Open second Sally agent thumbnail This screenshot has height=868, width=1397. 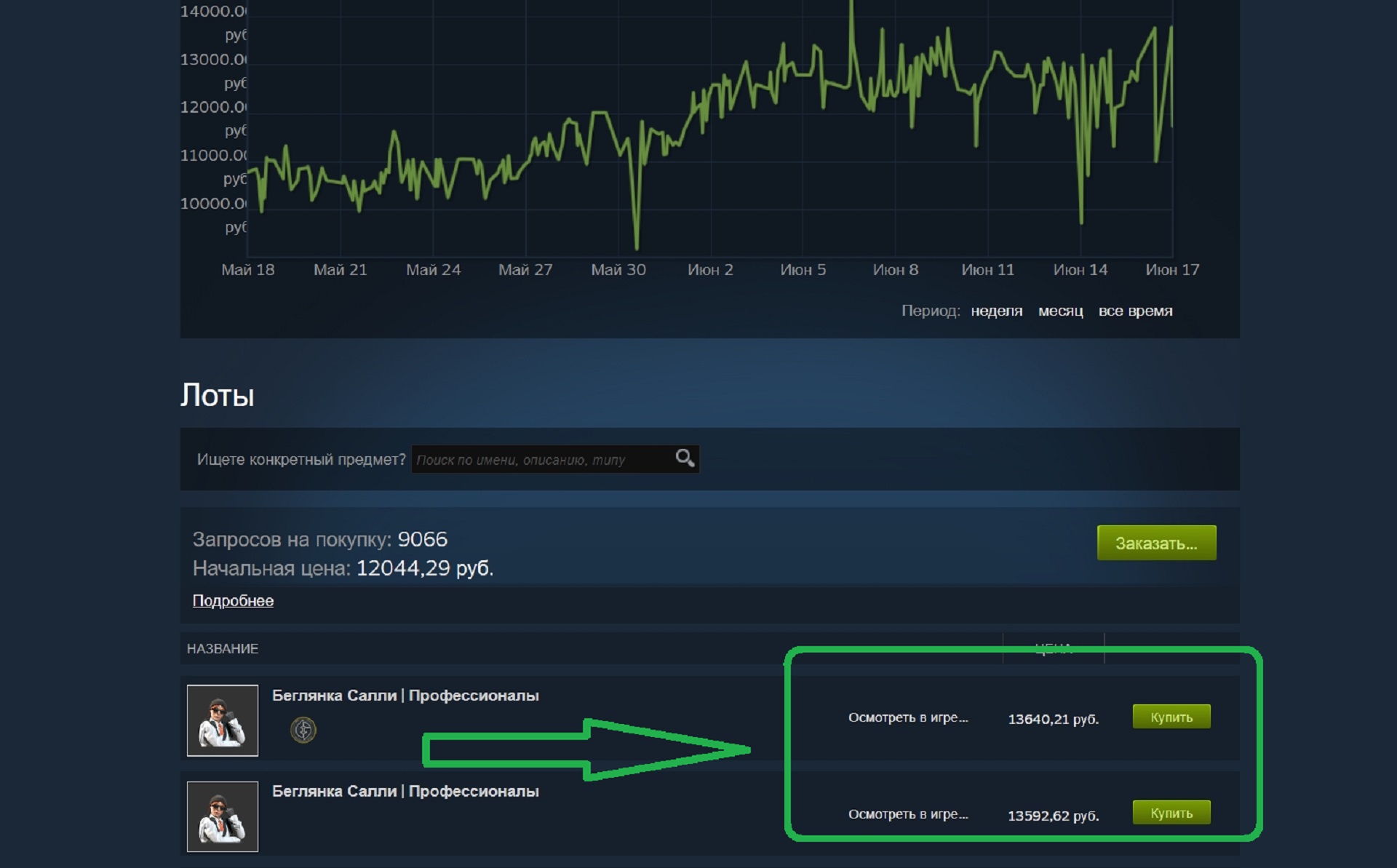coord(223,816)
